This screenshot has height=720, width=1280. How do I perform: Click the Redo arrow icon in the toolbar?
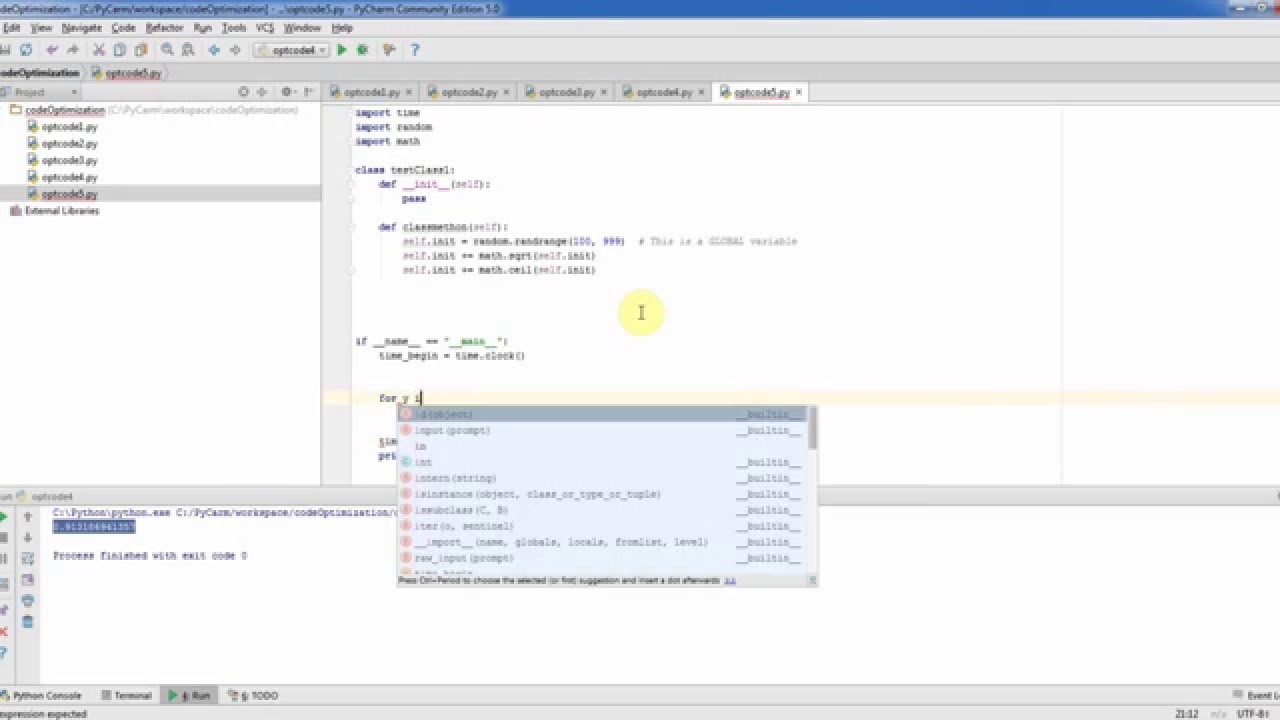click(x=73, y=50)
